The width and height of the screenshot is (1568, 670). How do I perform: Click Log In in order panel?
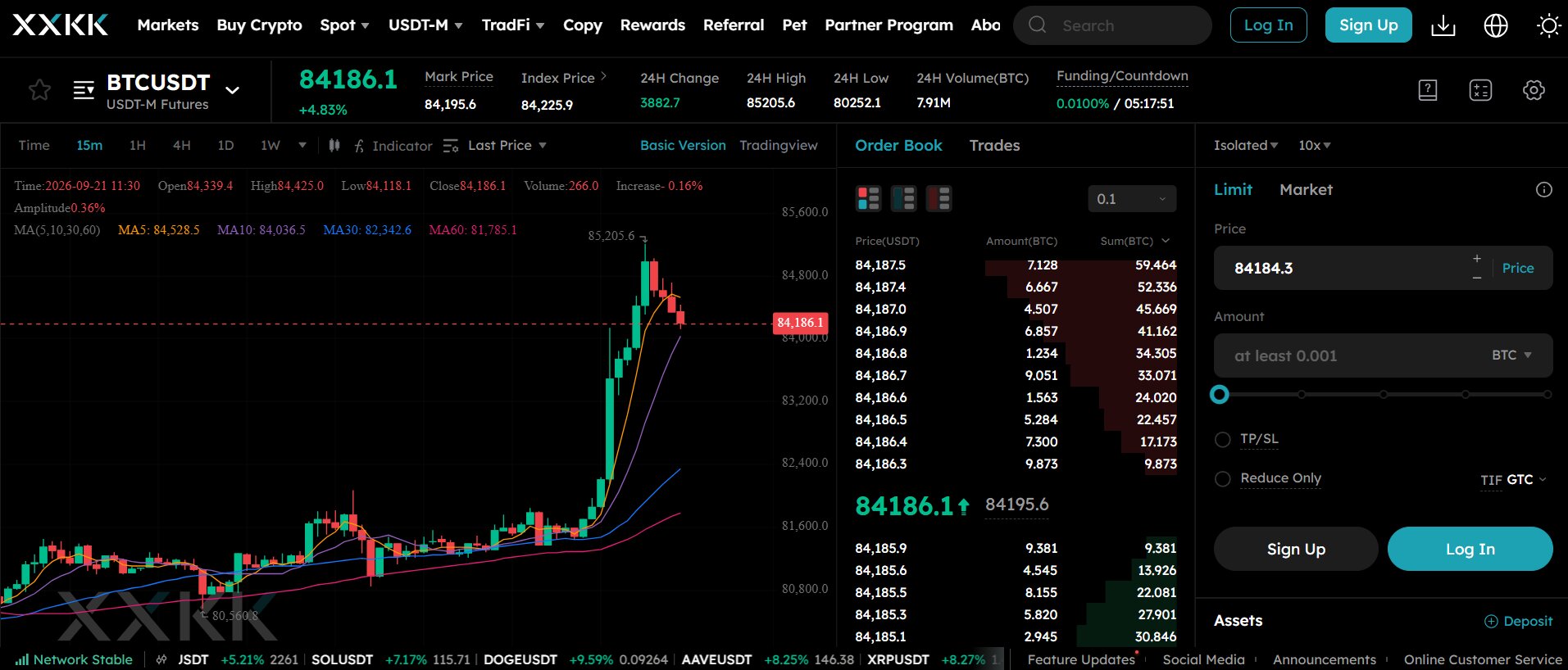[1470, 549]
